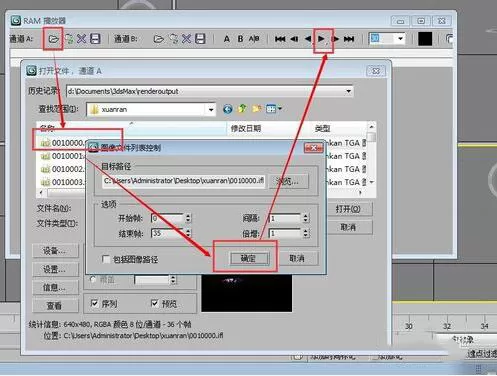Click frame 32 on the timeline

coord(447,326)
